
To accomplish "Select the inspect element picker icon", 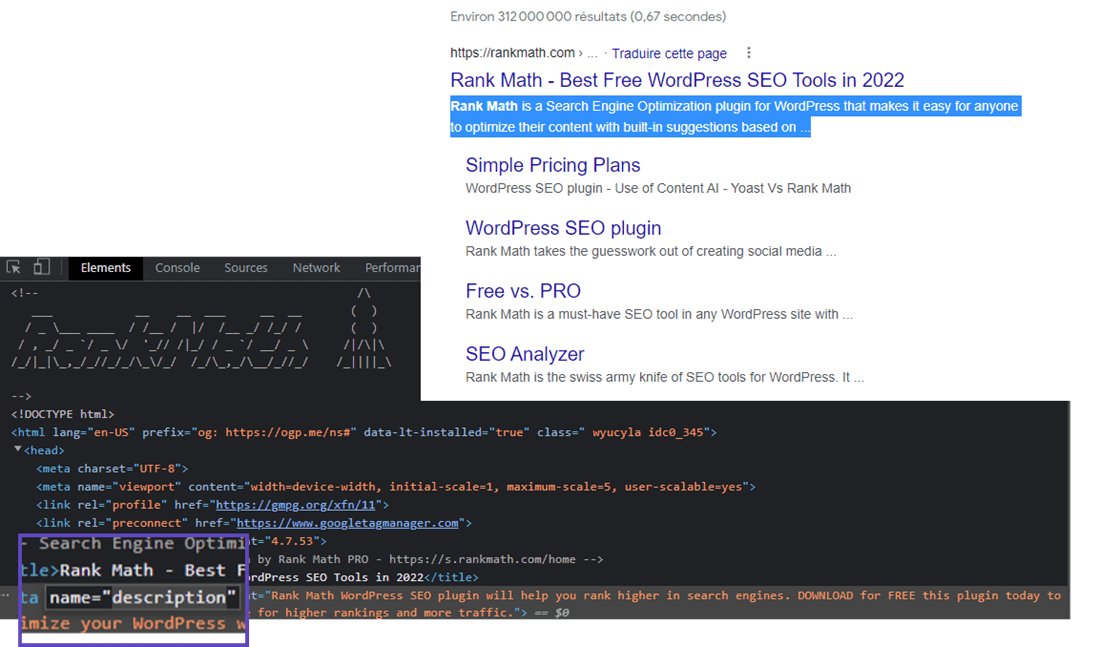I will [x=13, y=267].
